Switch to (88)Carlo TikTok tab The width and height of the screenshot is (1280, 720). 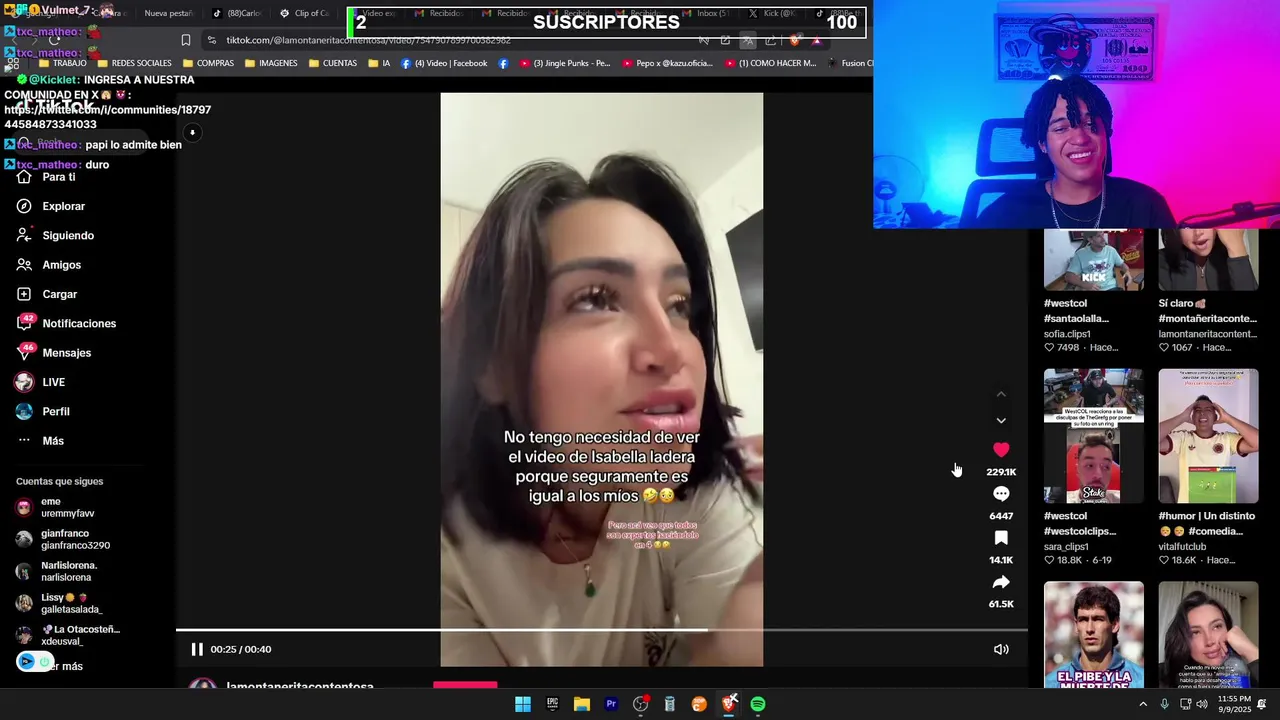pos(236,13)
